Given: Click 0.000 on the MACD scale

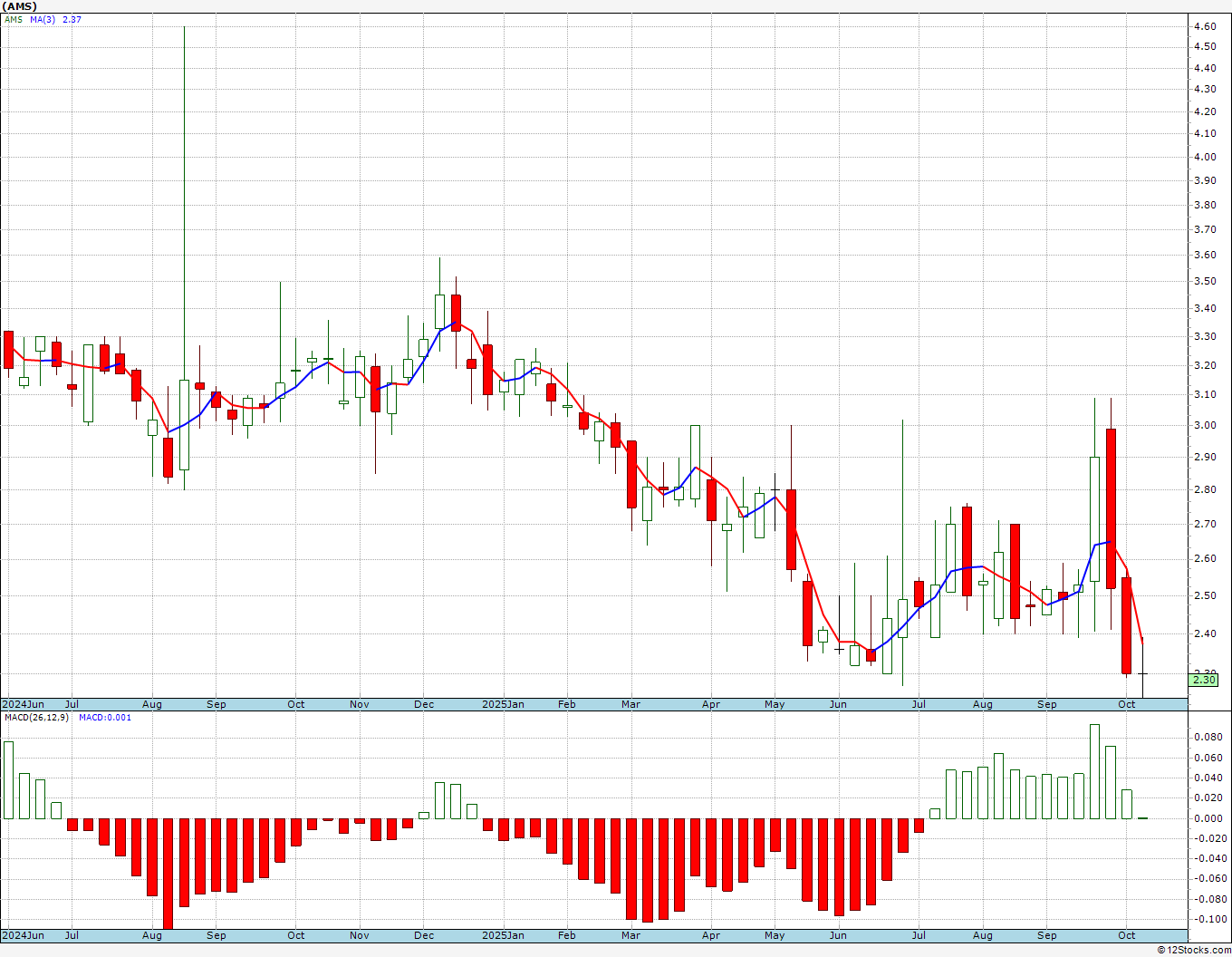Looking at the screenshot, I should [x=1208, y=819].
